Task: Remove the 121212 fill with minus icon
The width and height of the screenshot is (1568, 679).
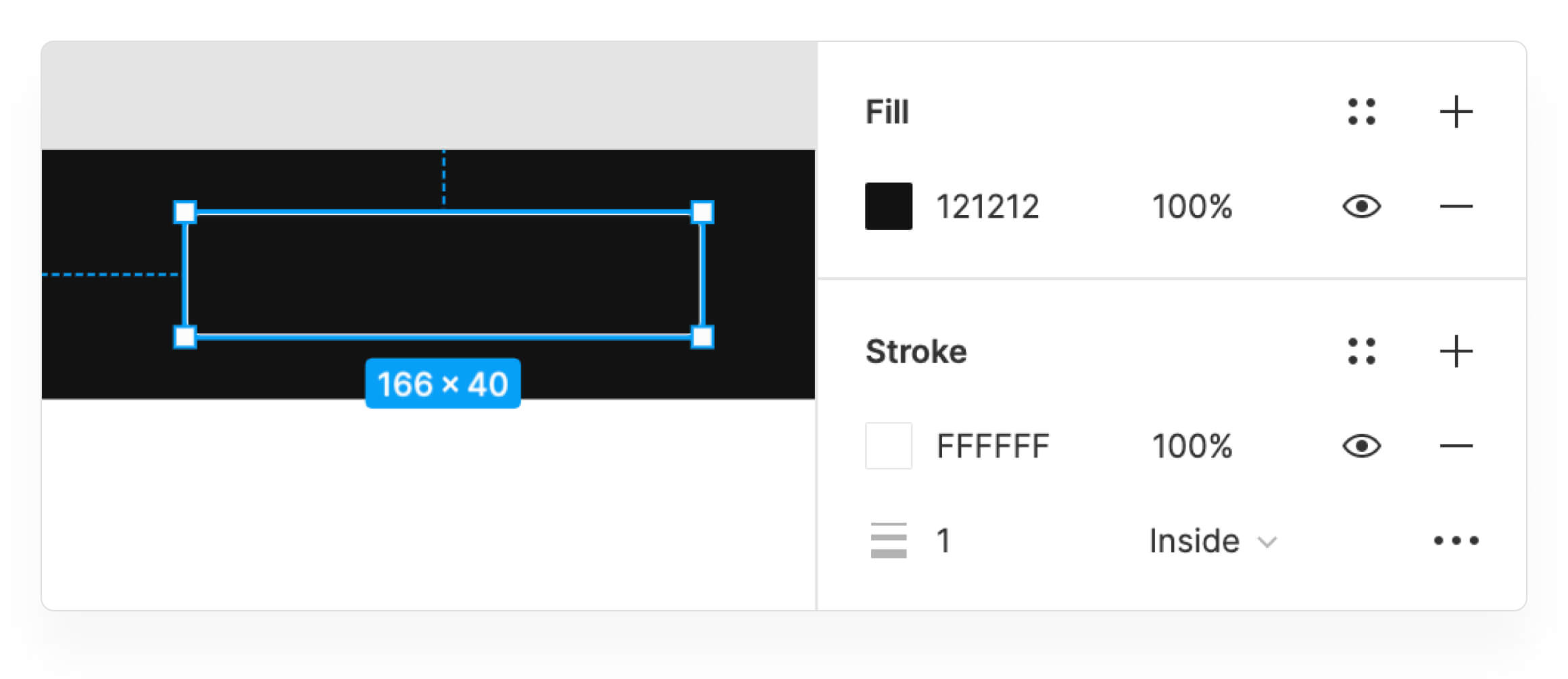Action: tap(1456, 206)
